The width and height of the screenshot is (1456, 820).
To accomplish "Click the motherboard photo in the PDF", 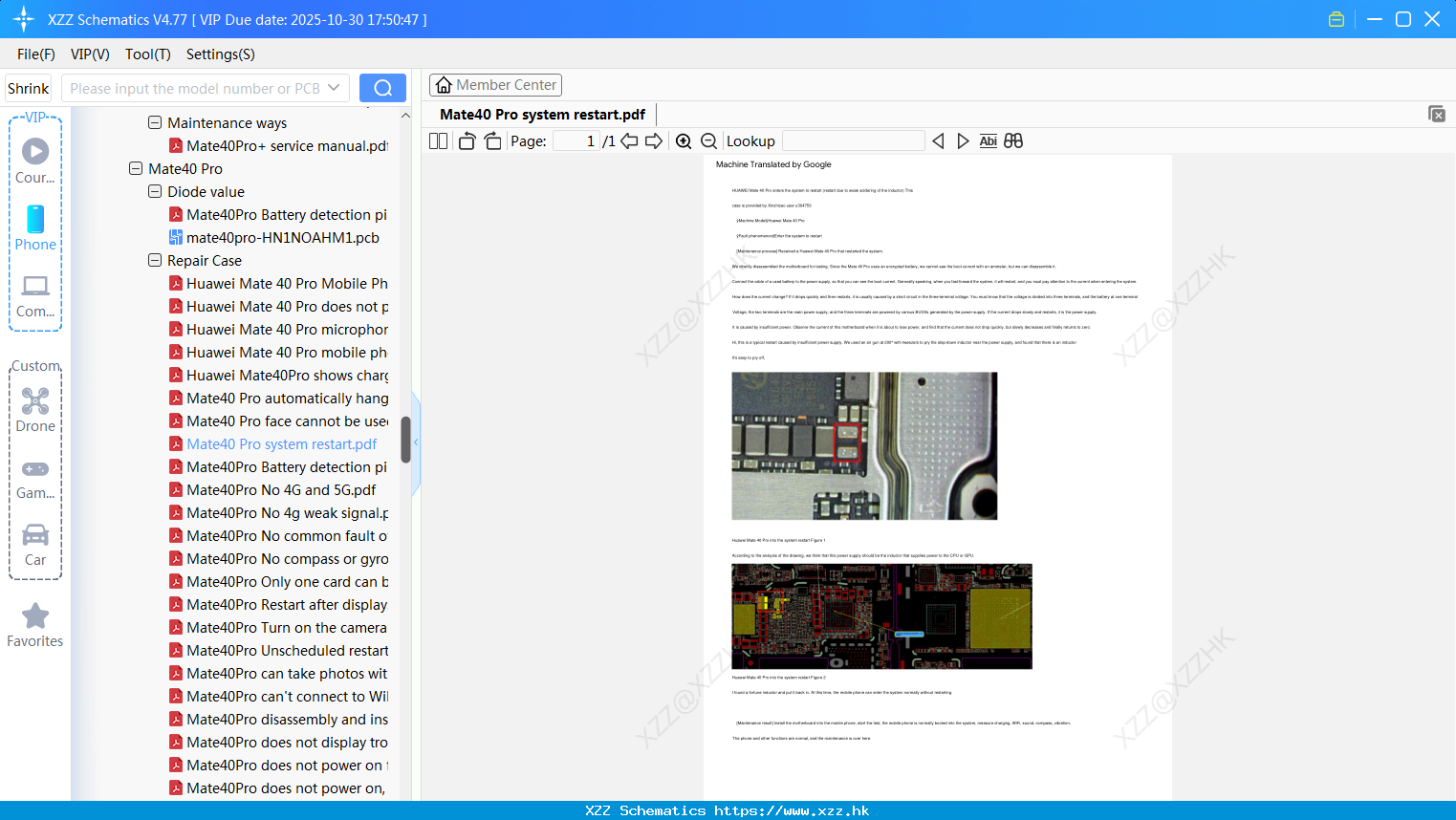I will (x=864, y=446).
